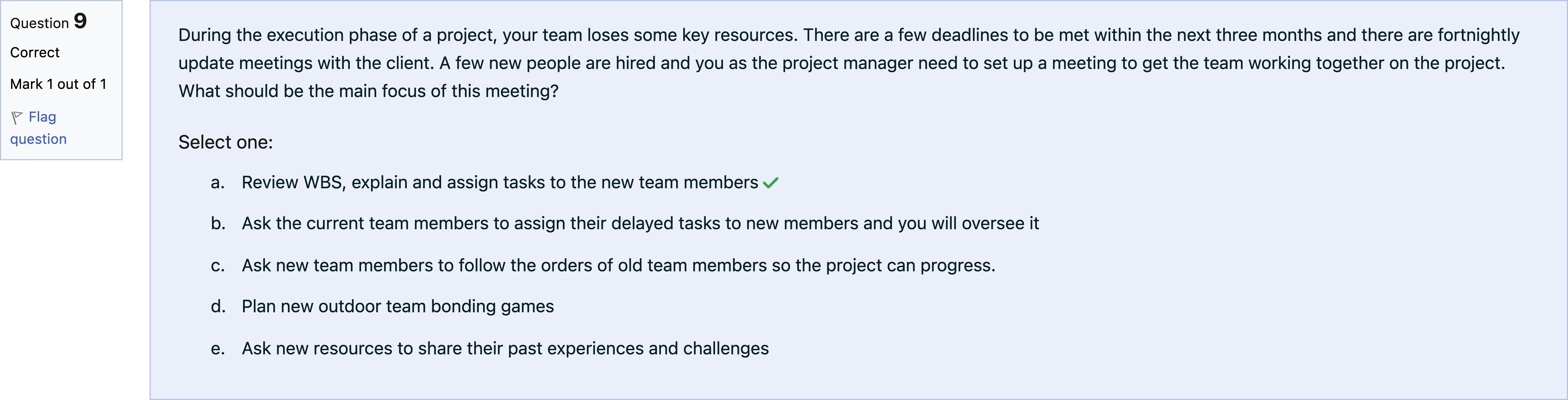Click the option letter "a."
This screenshot has width=1568, height=400.
pyautogui.click(x=217, y=183)
